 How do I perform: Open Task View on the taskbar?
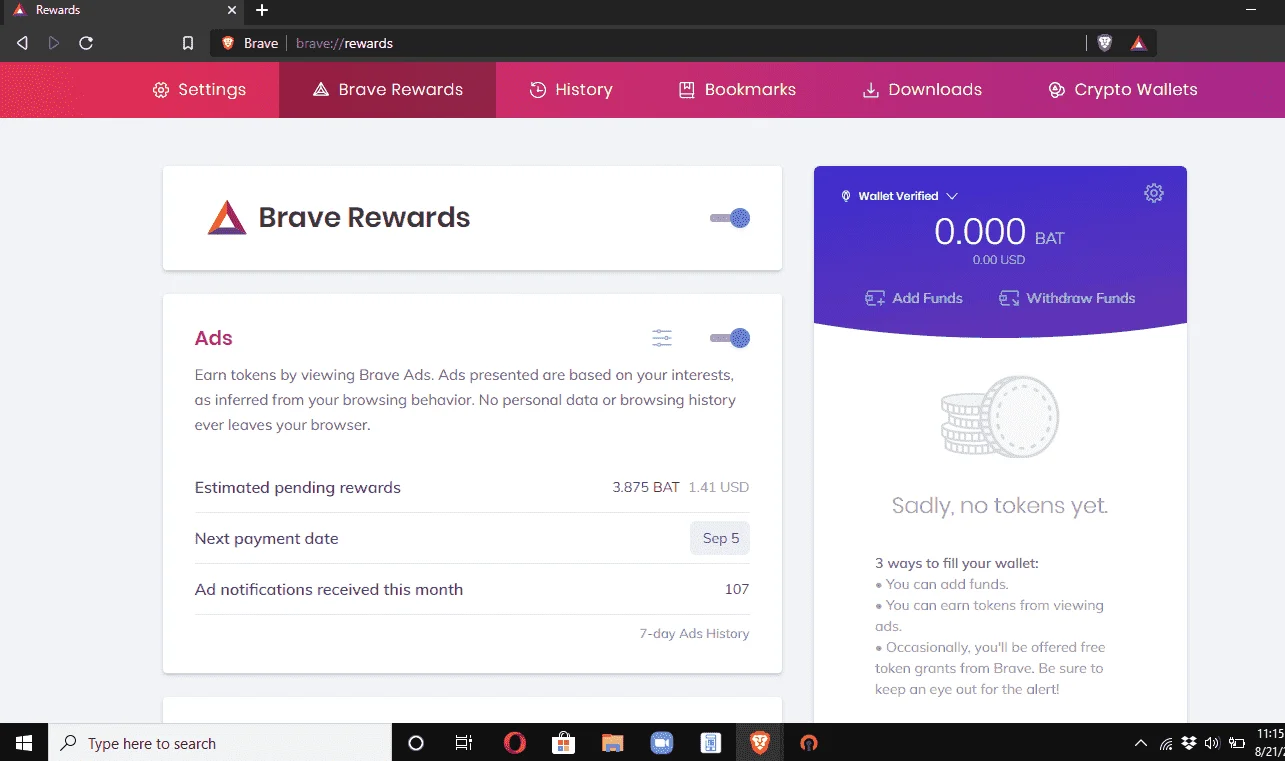pyautogui.click(x=464, y=743)
